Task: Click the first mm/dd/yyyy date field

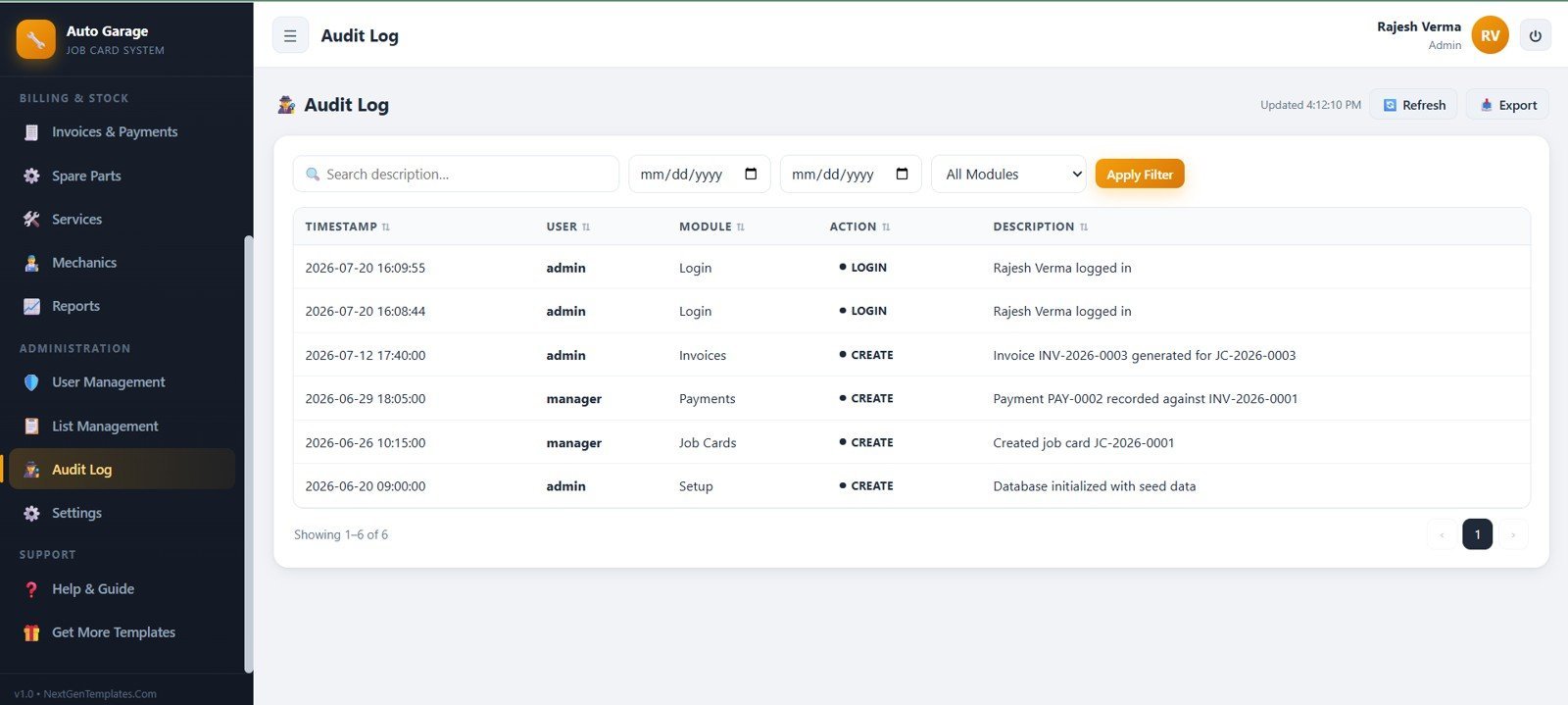Action: [699, 174]
